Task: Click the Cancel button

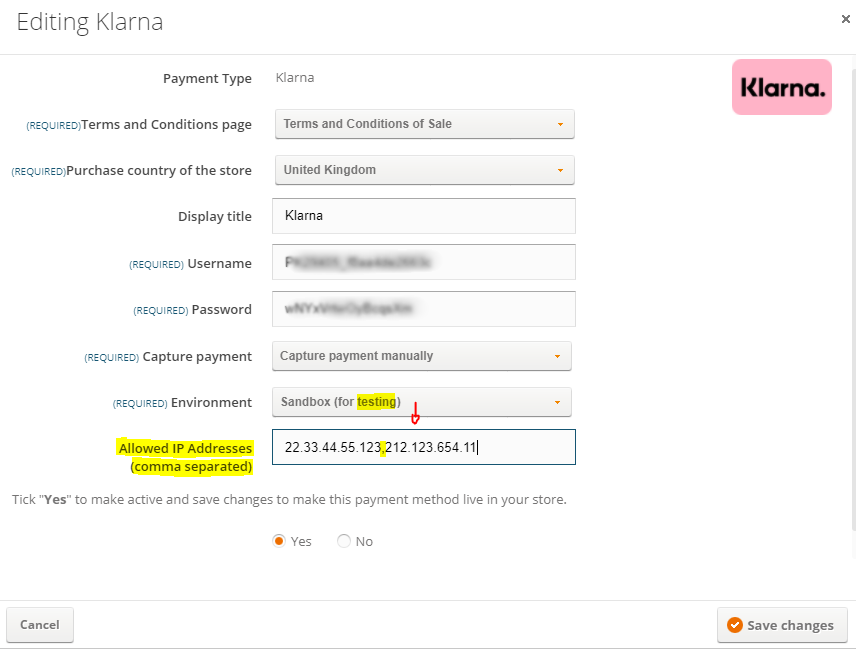Action: point(40,624)
